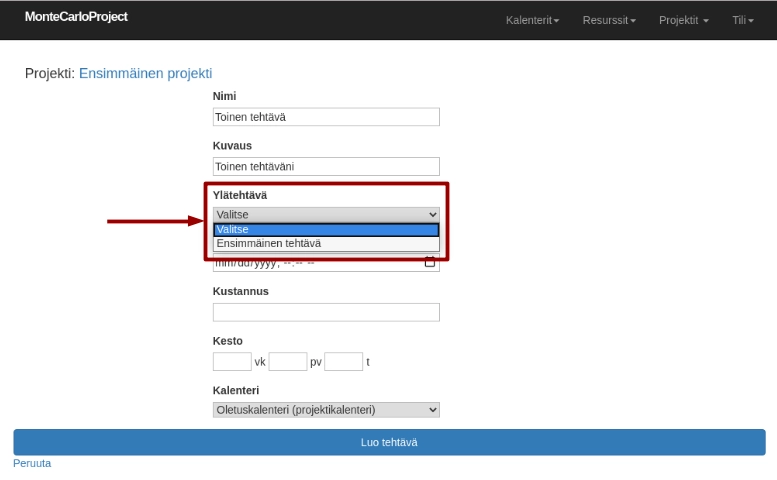777x480 pixels.
Task: Focus the Kuvaus input field
Action: click(326, 167)
